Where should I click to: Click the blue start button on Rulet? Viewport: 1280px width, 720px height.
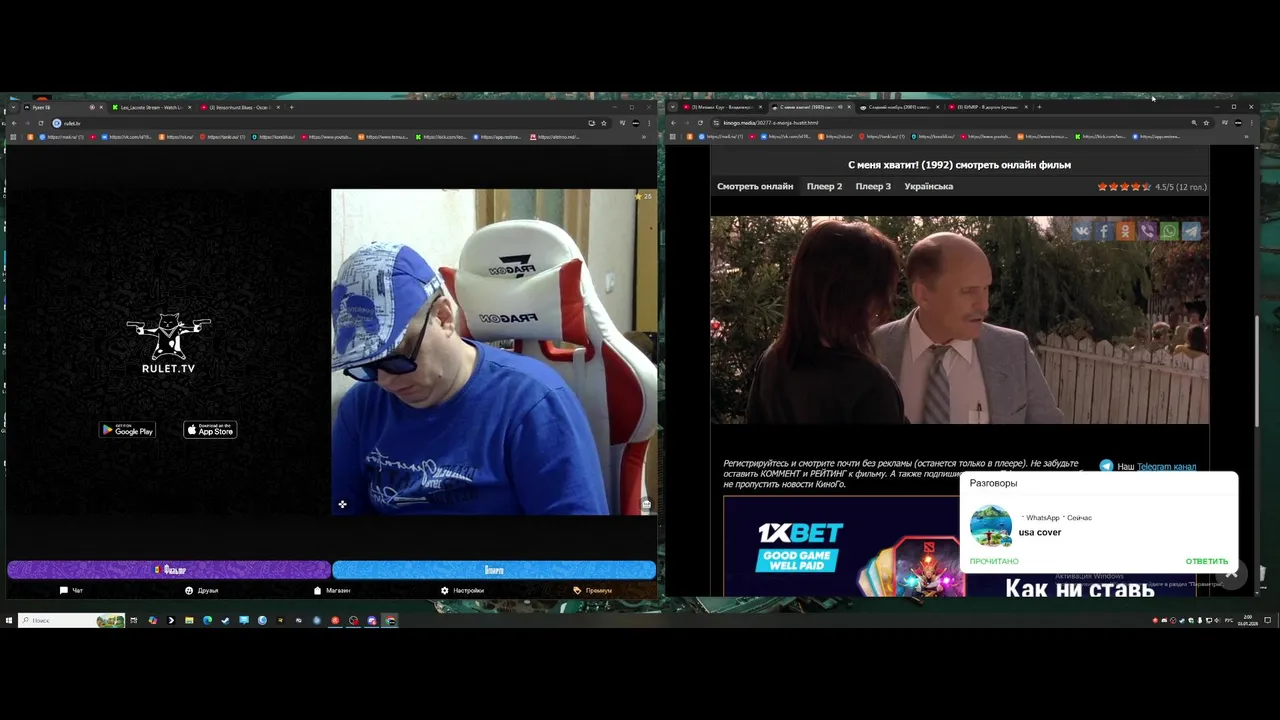(x=494, y=570)
